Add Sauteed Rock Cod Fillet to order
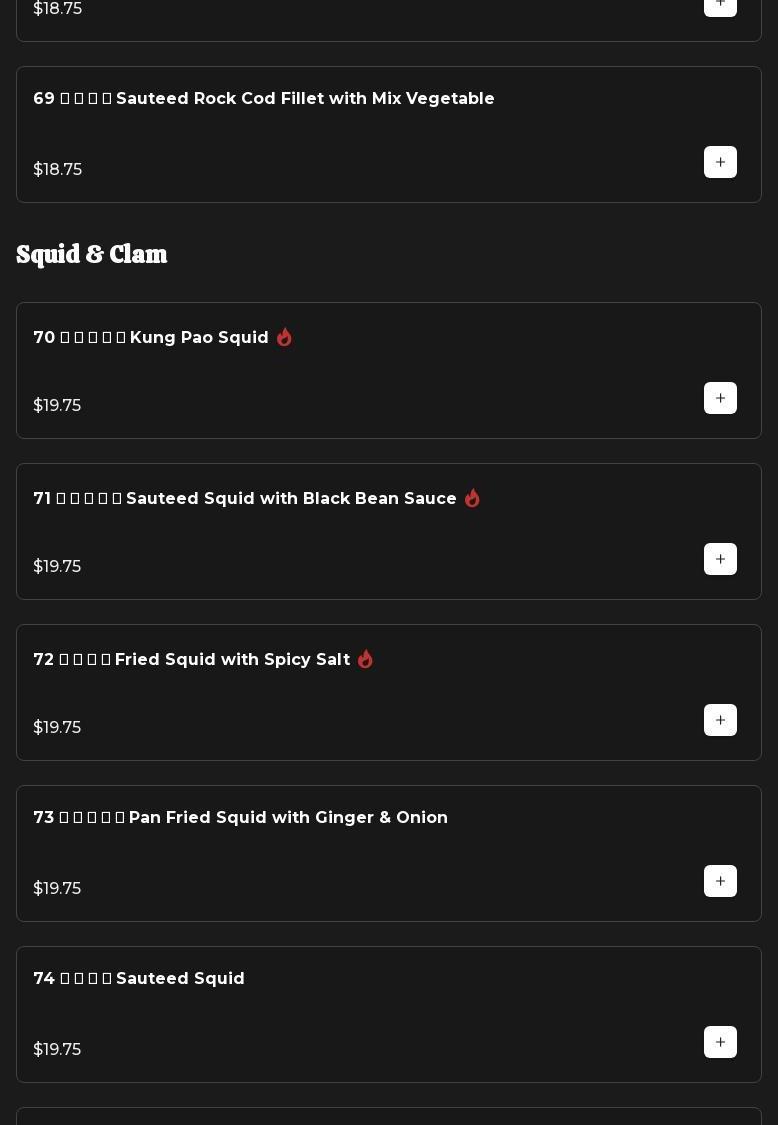Image resolution: width=778 pixels, height=1125 pixels. click(x=720, y=162)
